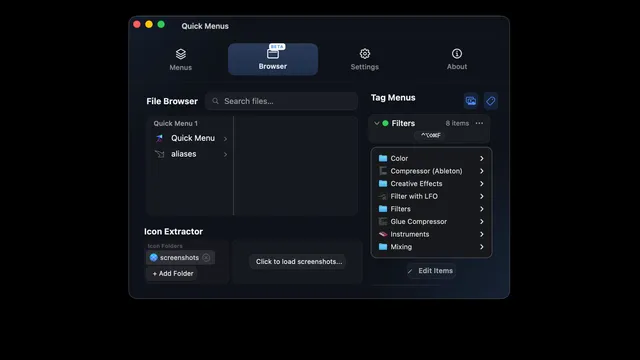Switch to the Browser tab
Screen dimensions: 640x360
coord(273,59)
